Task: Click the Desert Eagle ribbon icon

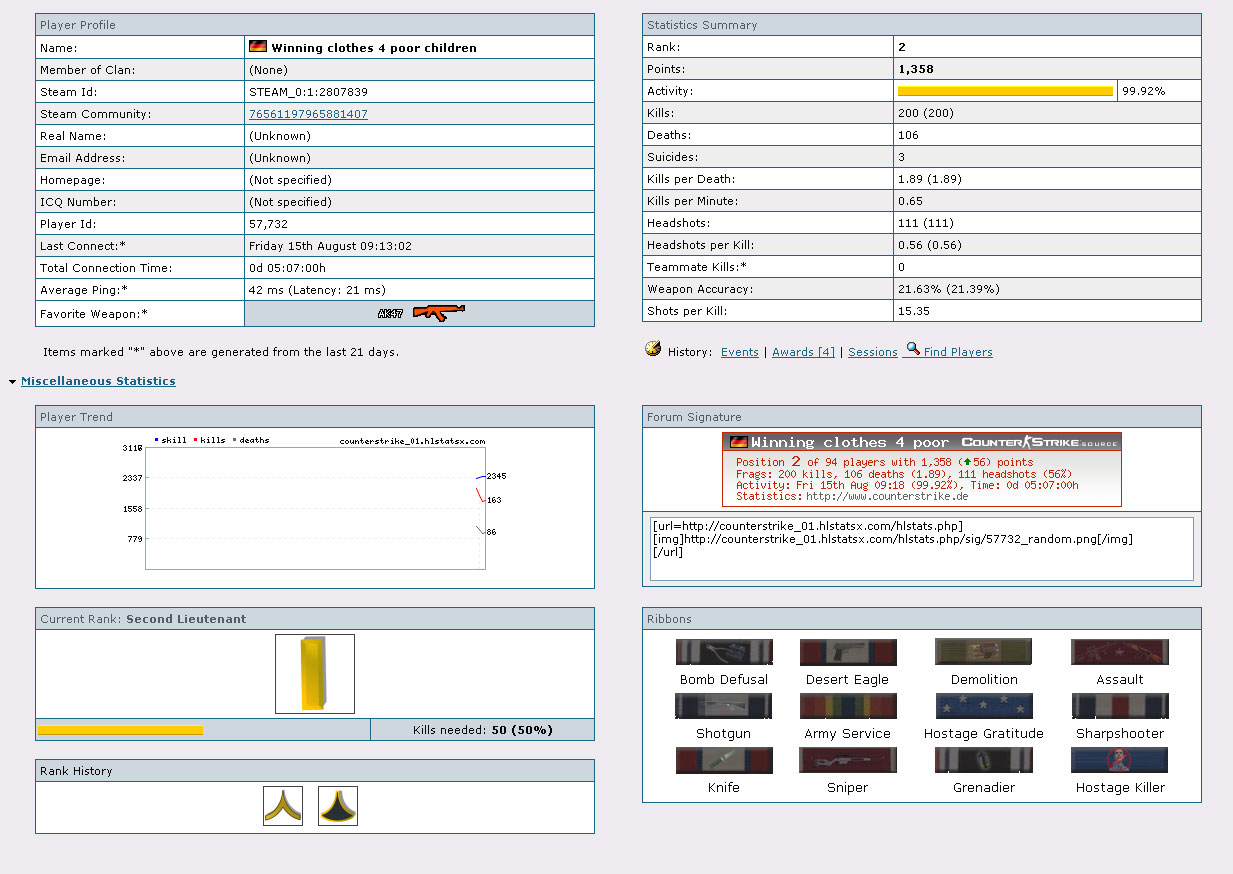Action: coord(848,653)
